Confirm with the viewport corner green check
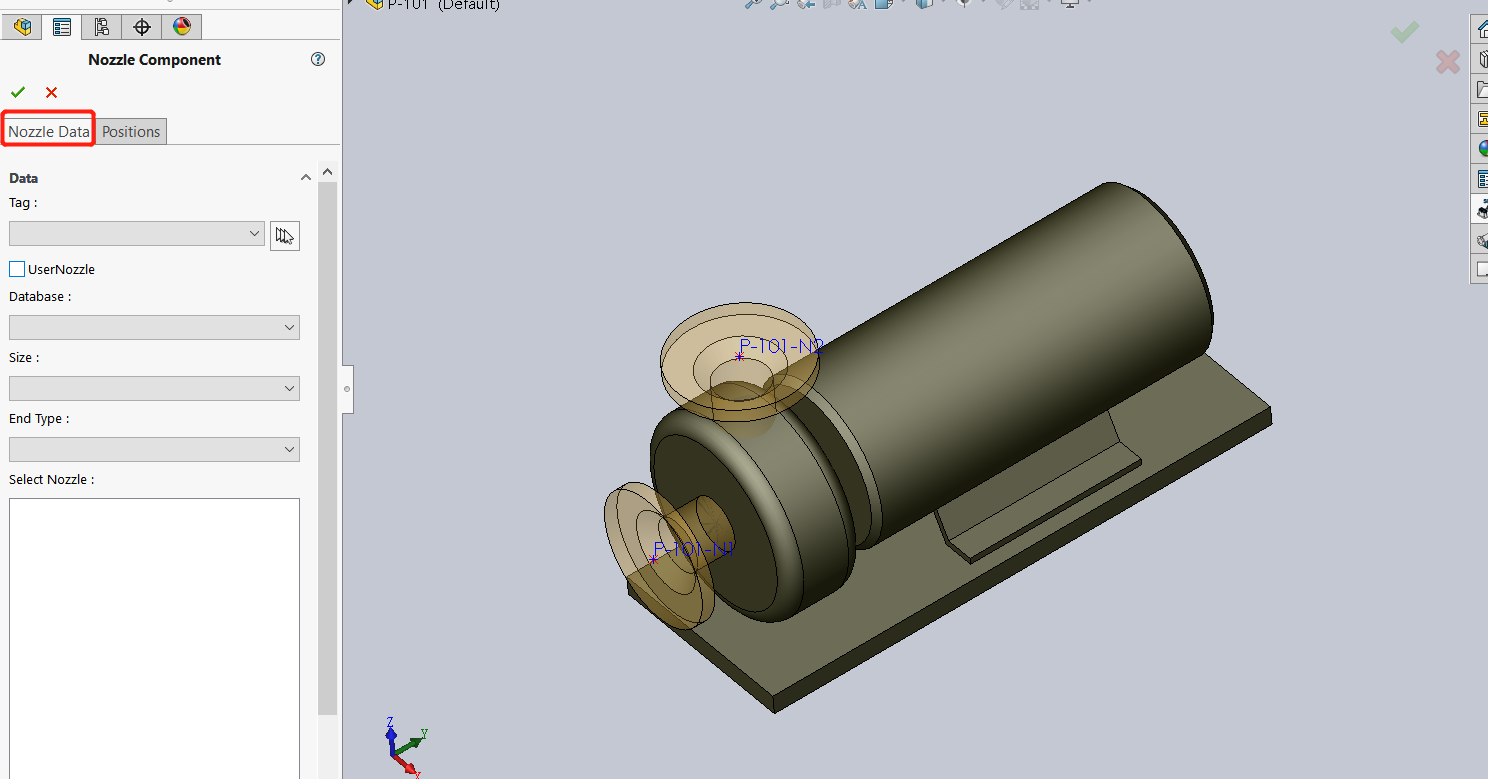Screen dimensions: 1488x779 tap(1405, 32)
